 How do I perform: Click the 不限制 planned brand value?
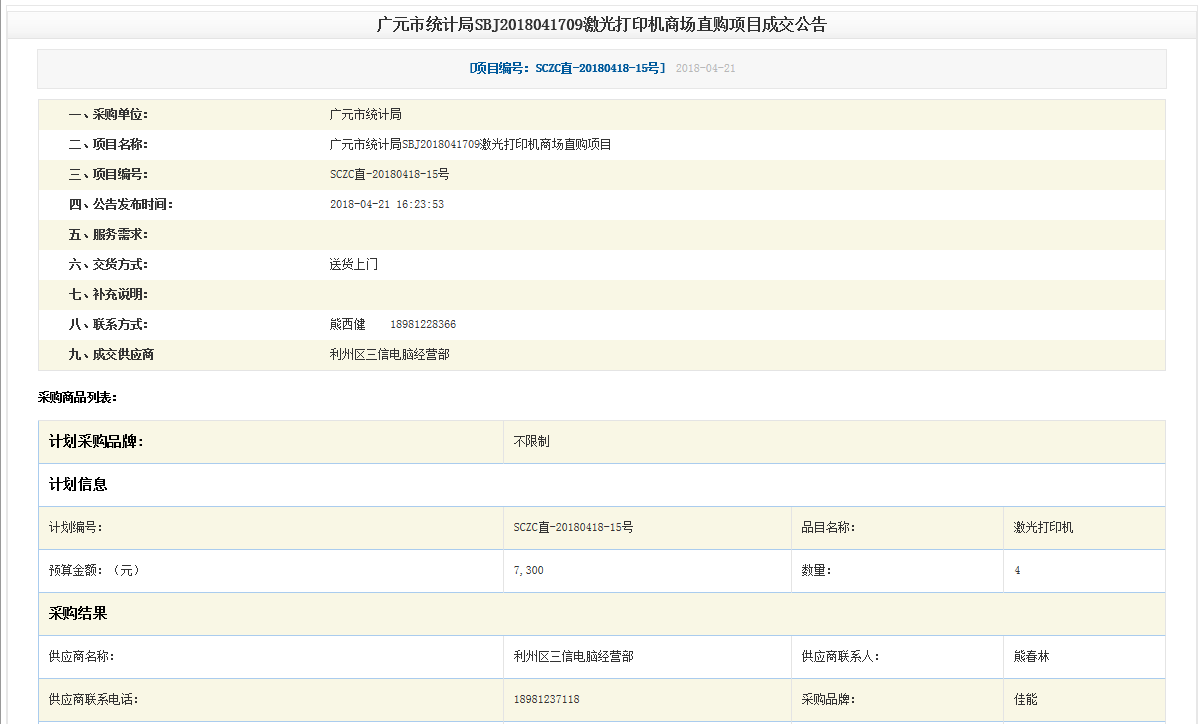[531, 441]
